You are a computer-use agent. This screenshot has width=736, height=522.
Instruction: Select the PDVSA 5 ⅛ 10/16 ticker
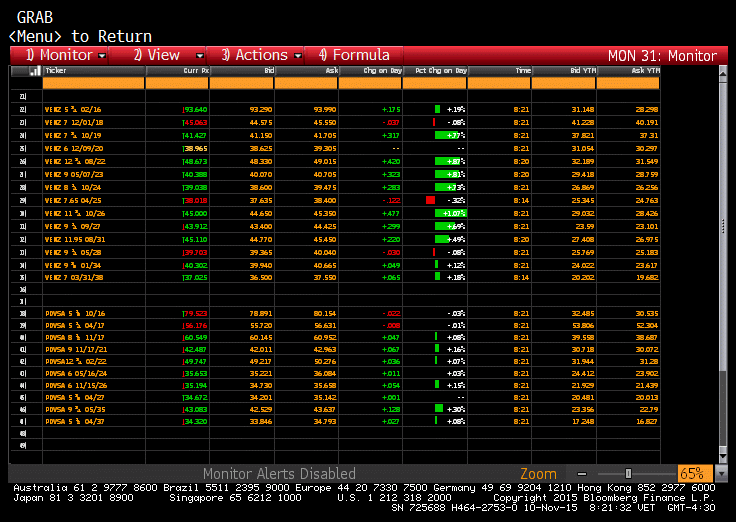(x=75, y=314)
